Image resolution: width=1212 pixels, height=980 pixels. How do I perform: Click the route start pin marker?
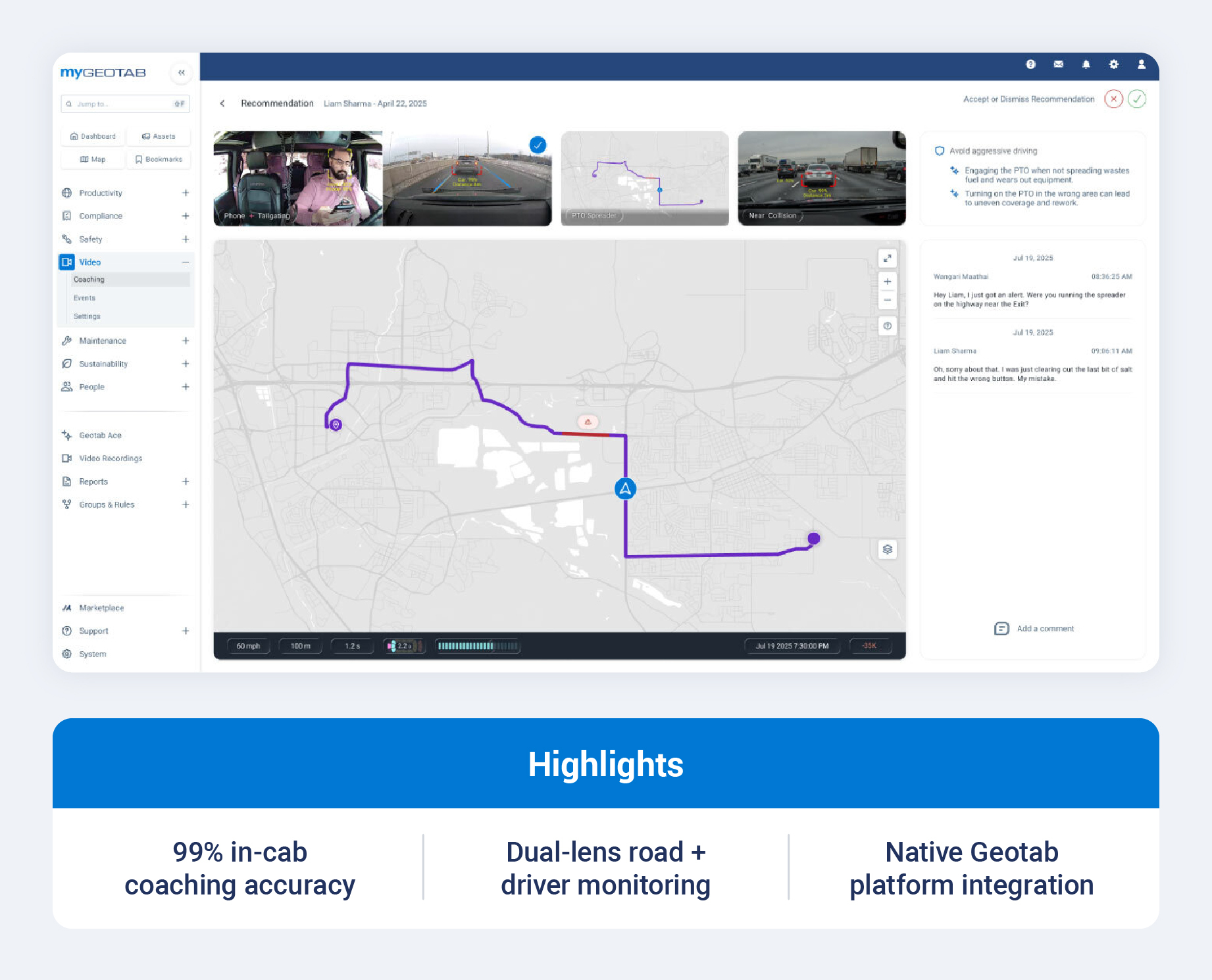[x=336, y=425]
